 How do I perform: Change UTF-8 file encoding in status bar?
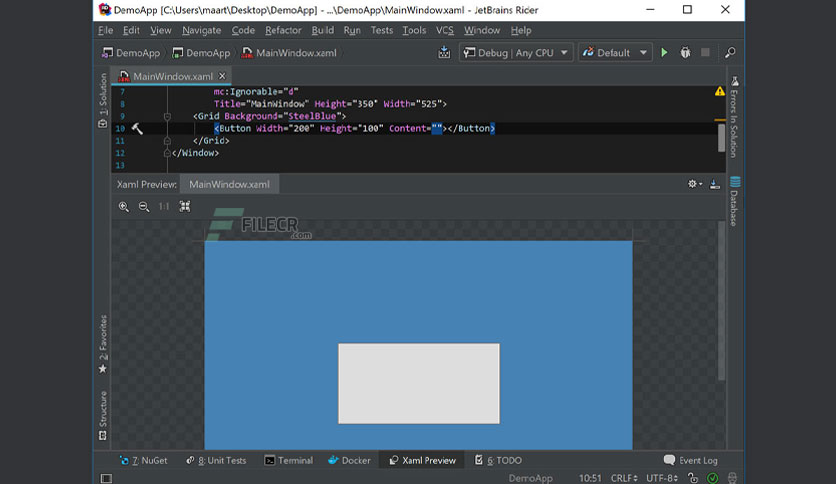click(662, 478)
